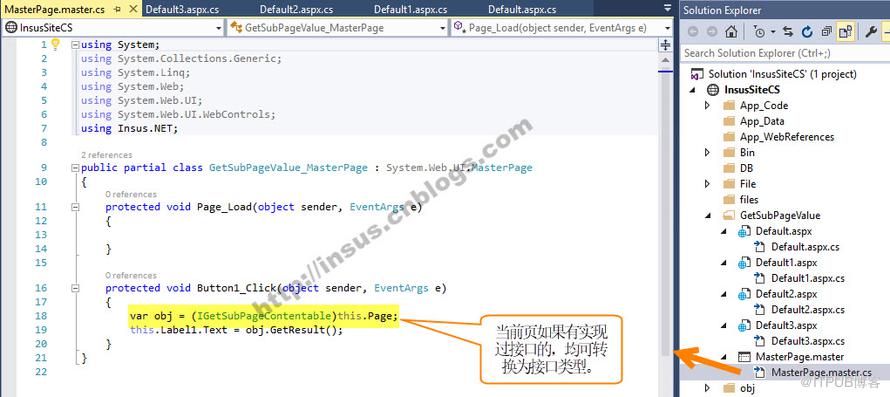The width and height of the screenshot is (890, 397).
Task: Click the editor split-window handle icon
Action: [665, 44]
